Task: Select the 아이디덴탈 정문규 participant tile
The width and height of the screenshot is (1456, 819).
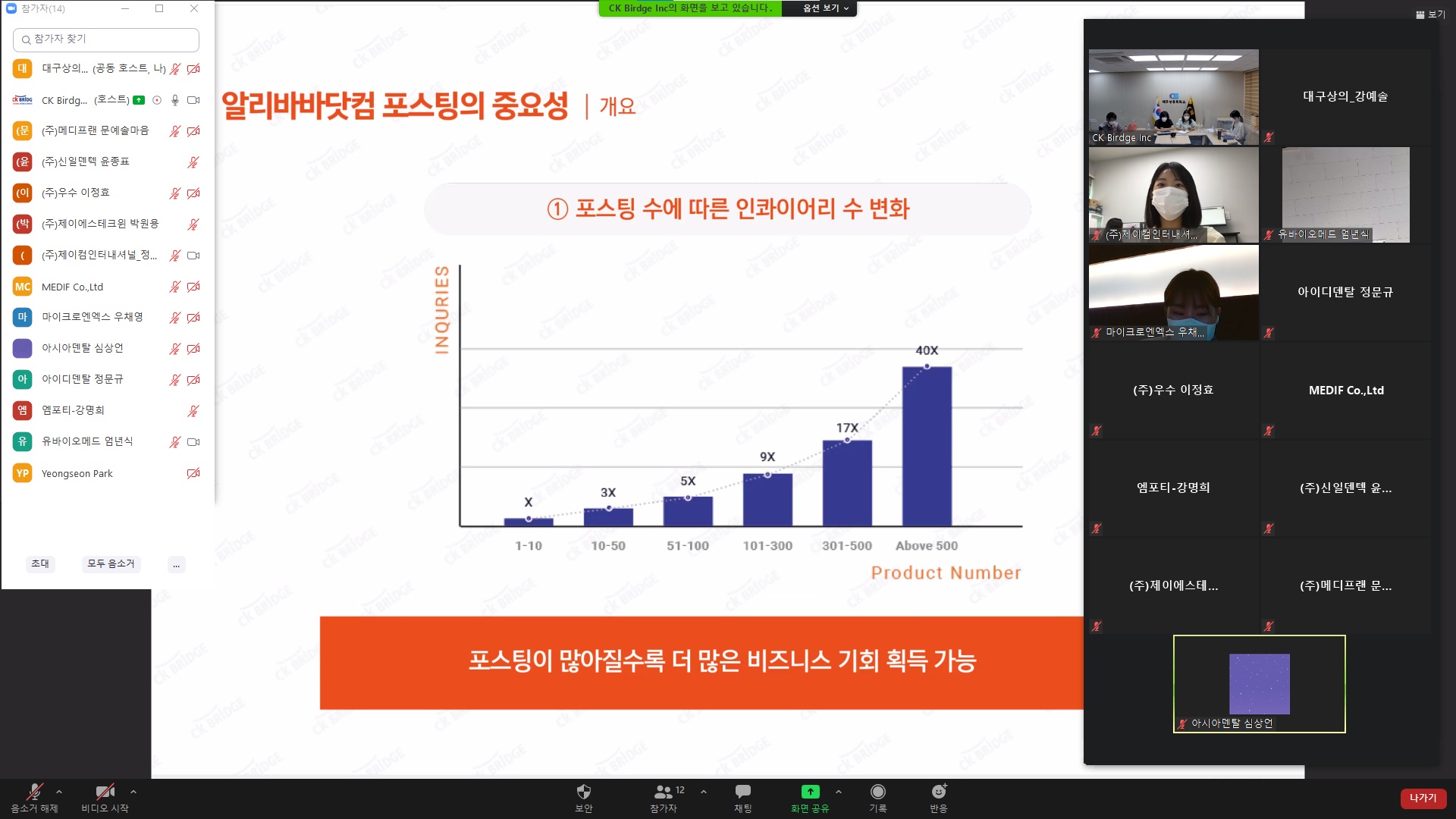Action: (1346, 293)
